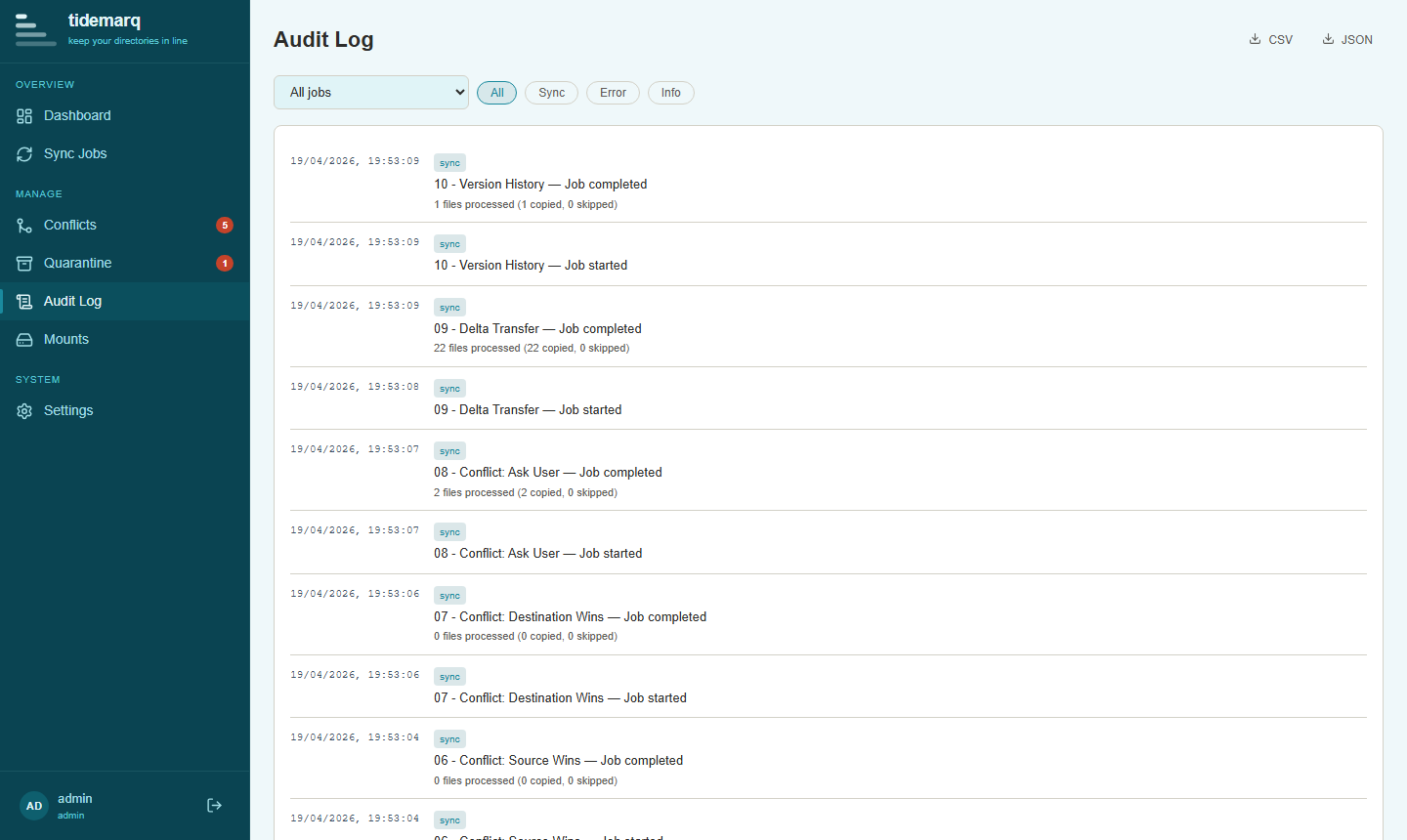This screenshot has height=840, width=1407.
Task: Click sync tag on Delta Transfer started entry
Action: tap(449, 389)
